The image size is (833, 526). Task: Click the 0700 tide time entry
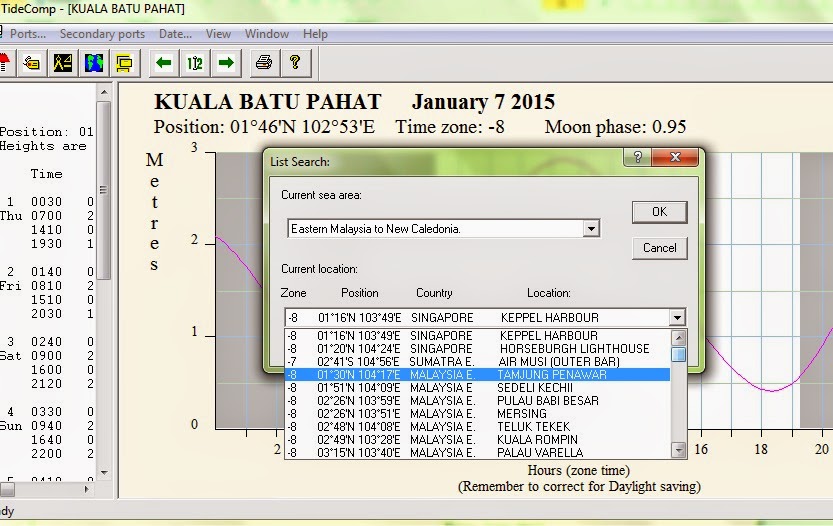pyautogui.click(x=46, y=216)
